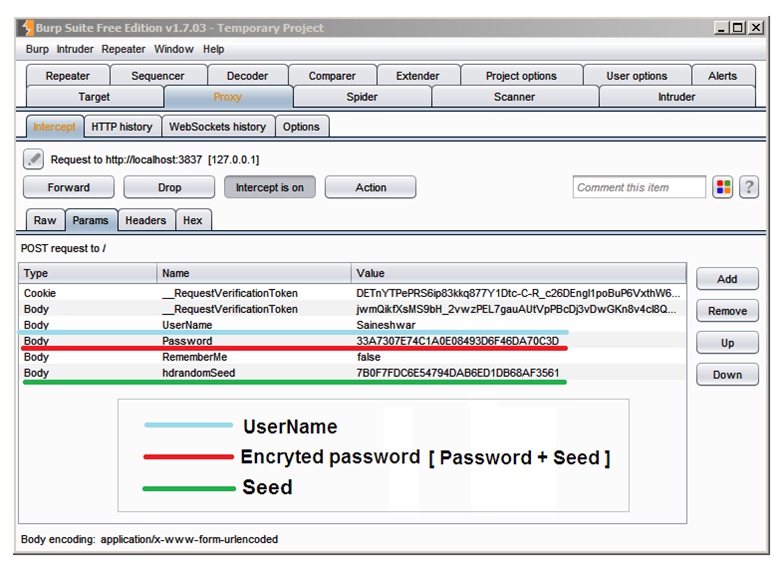This screenshot has height=567, width=782.
Task: Switch to the Headers request view
Action: click(x=146, y=220)
